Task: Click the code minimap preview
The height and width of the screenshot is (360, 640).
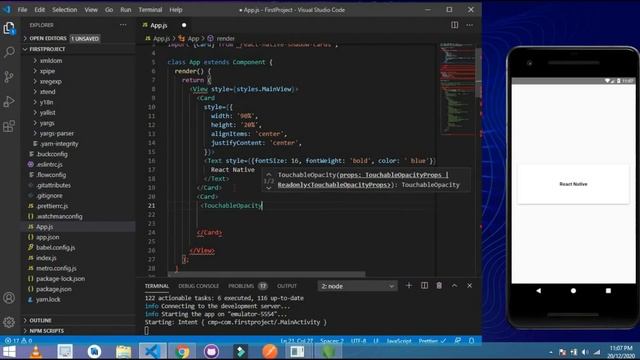Action: coord(457,88)
